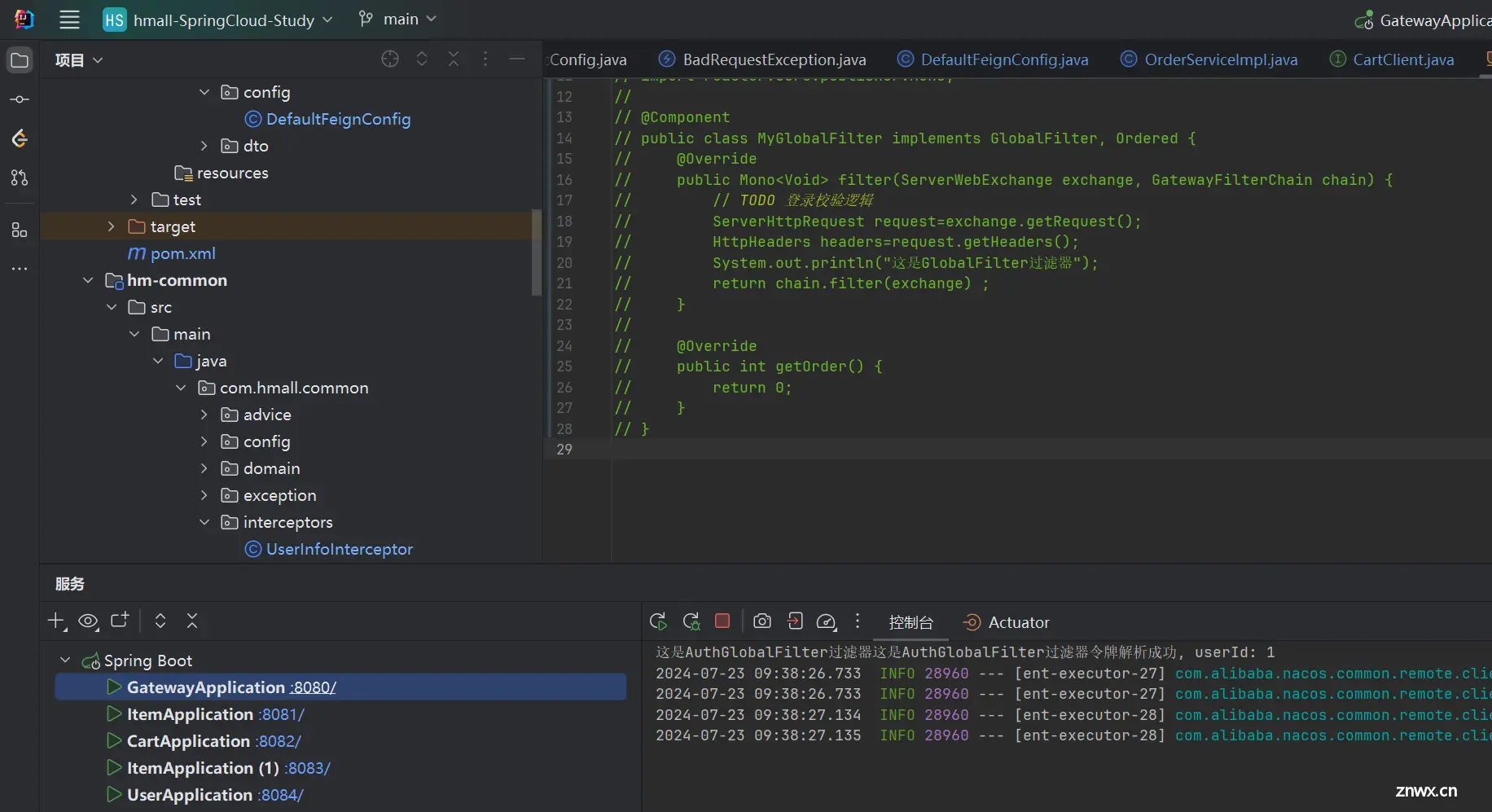This screenshot has width=1492, height=812.
Task: Open the profiler gauge icon
Action: (x=827, y=621)
